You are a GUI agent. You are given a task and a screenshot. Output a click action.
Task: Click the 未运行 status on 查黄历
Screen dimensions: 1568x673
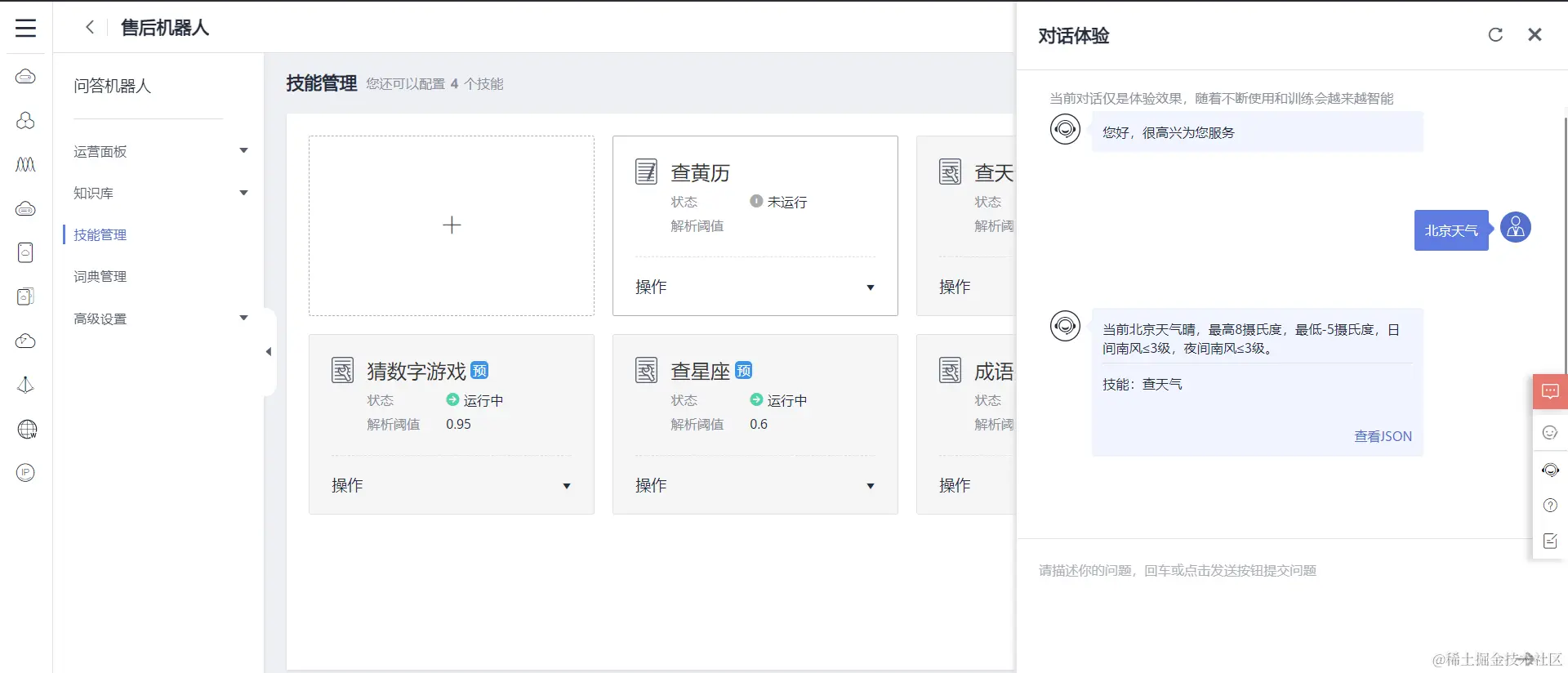[x=778, y=201]
